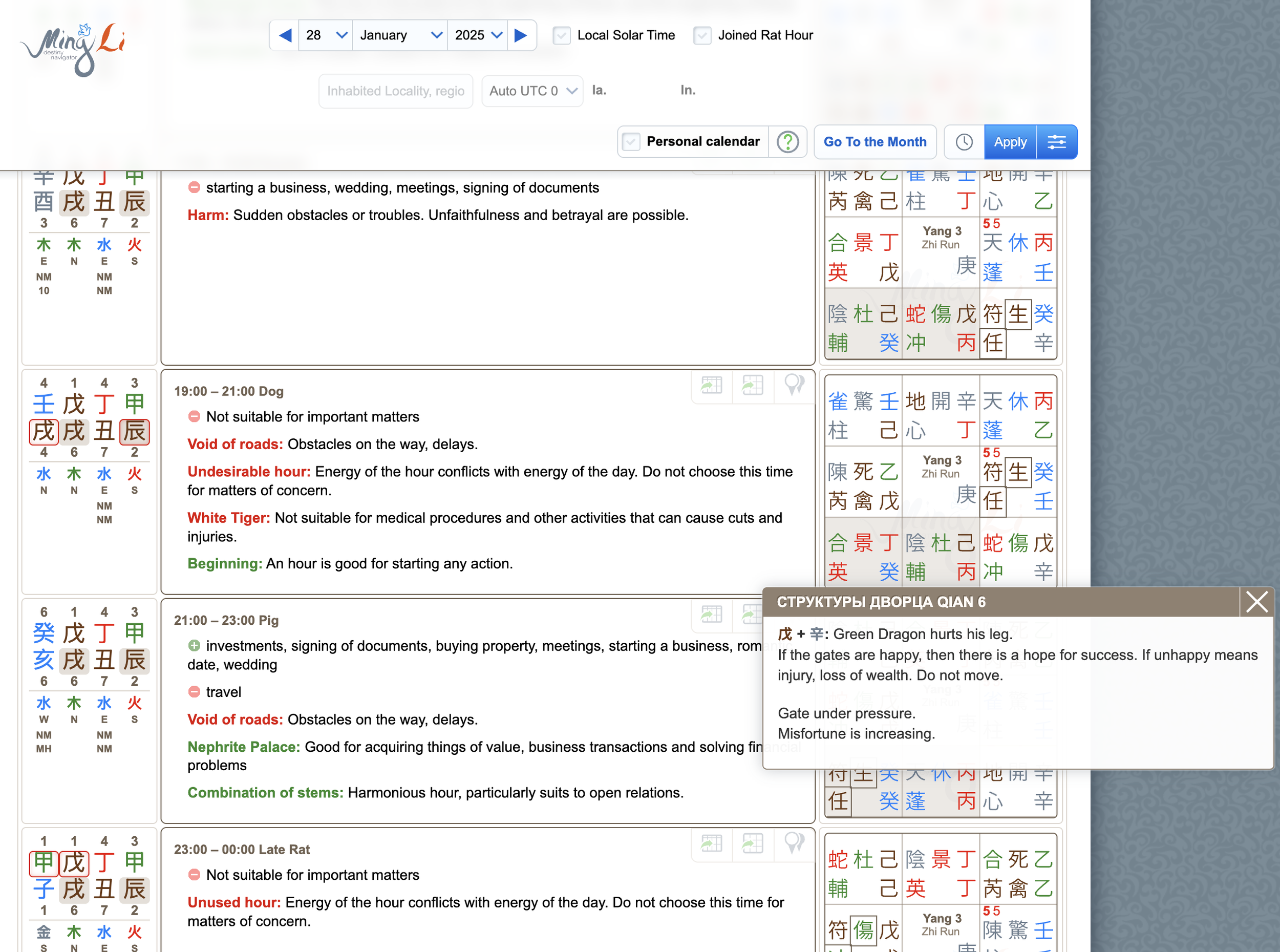Click the green help question mark icon
Viewport: 1280px width, 952px height.
click(788, 142)
